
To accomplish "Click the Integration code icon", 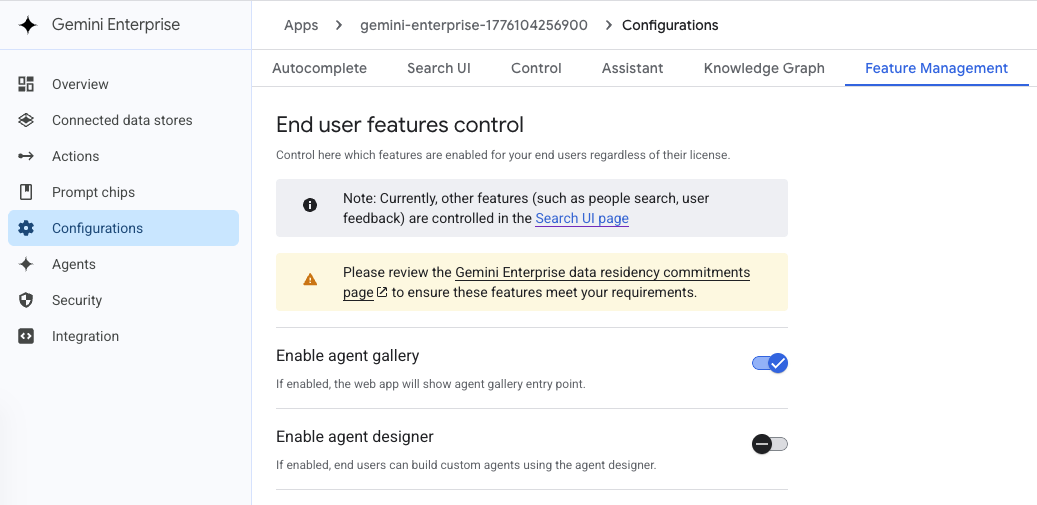I will (x=26, y=336).
